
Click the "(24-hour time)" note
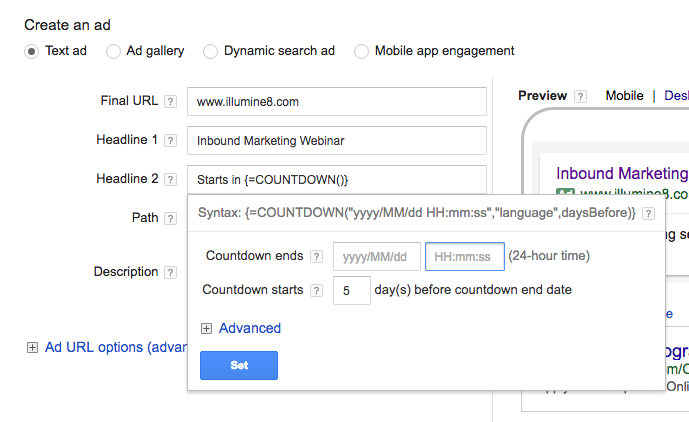(549, 256)
